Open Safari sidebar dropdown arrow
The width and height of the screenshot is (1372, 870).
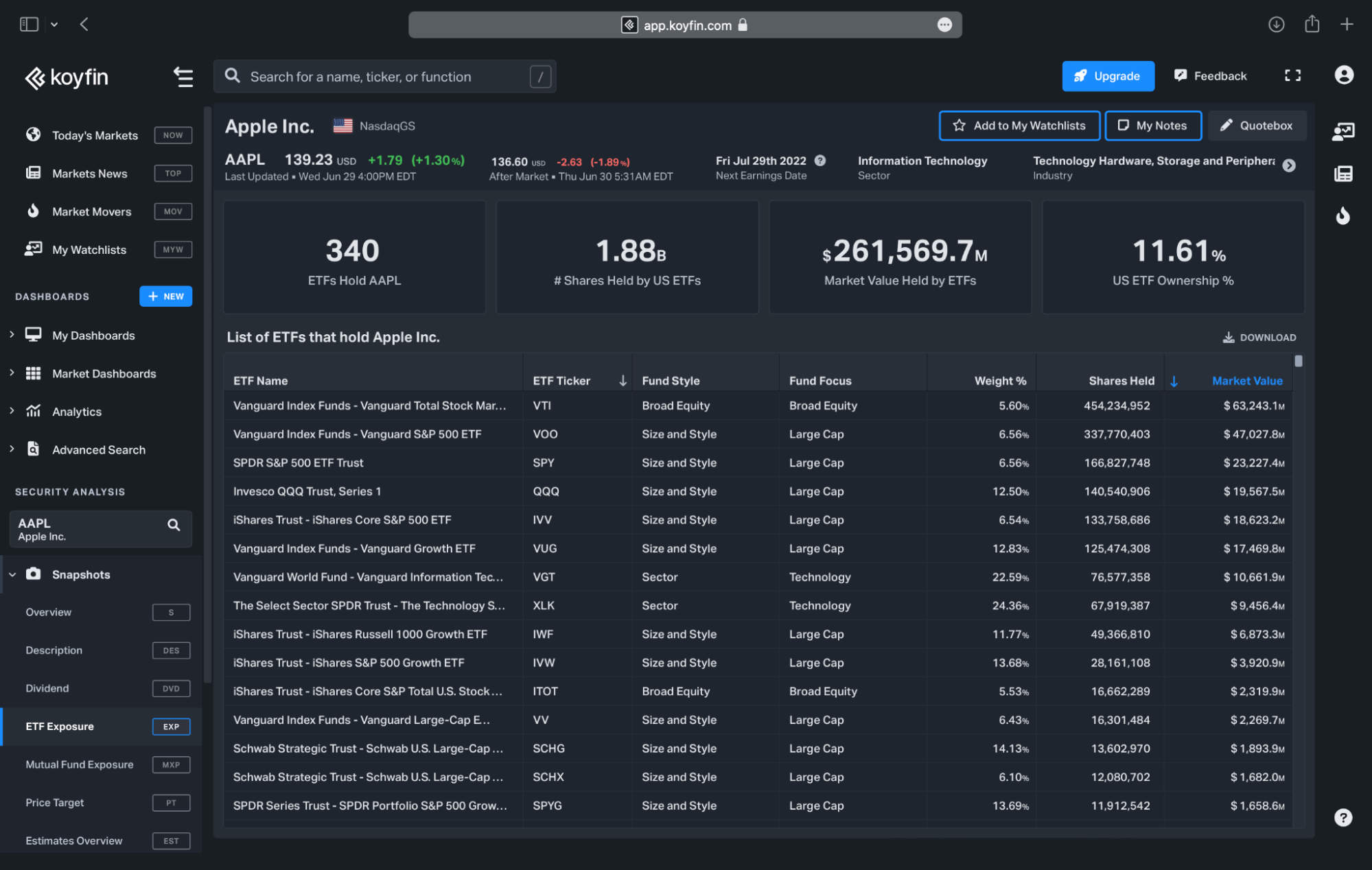[54, 25]
